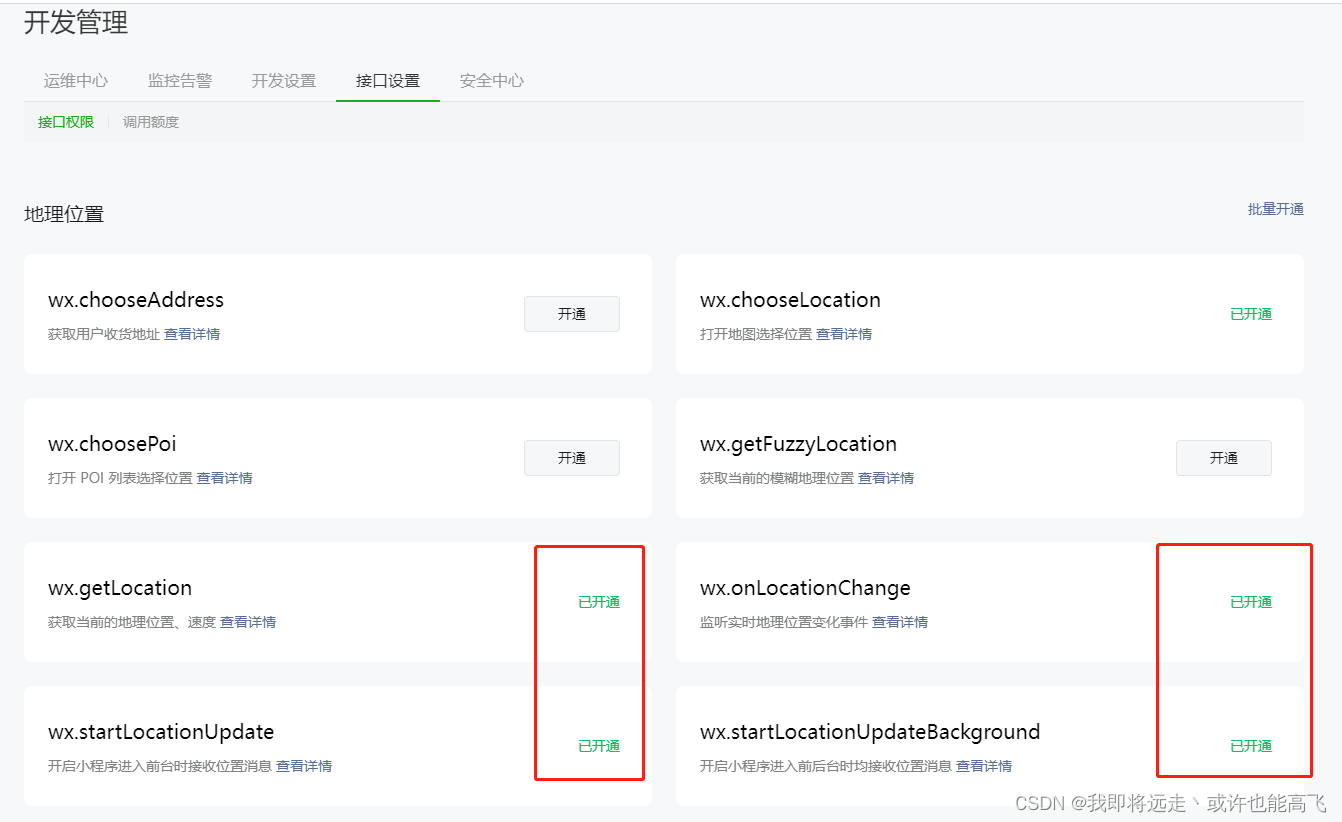Open 查看详情 for wx.chooseLocation
Viewport: 1342px width, 822px height.
coord(843,333)
